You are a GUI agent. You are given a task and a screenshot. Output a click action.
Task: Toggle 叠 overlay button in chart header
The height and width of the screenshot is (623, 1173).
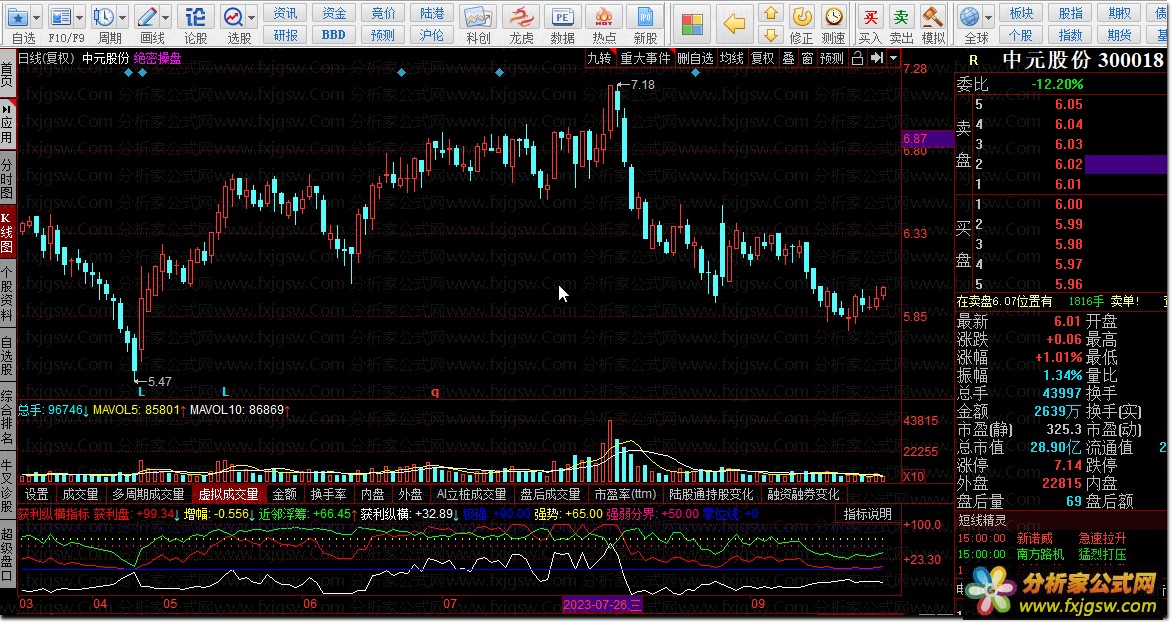(788, 58)
